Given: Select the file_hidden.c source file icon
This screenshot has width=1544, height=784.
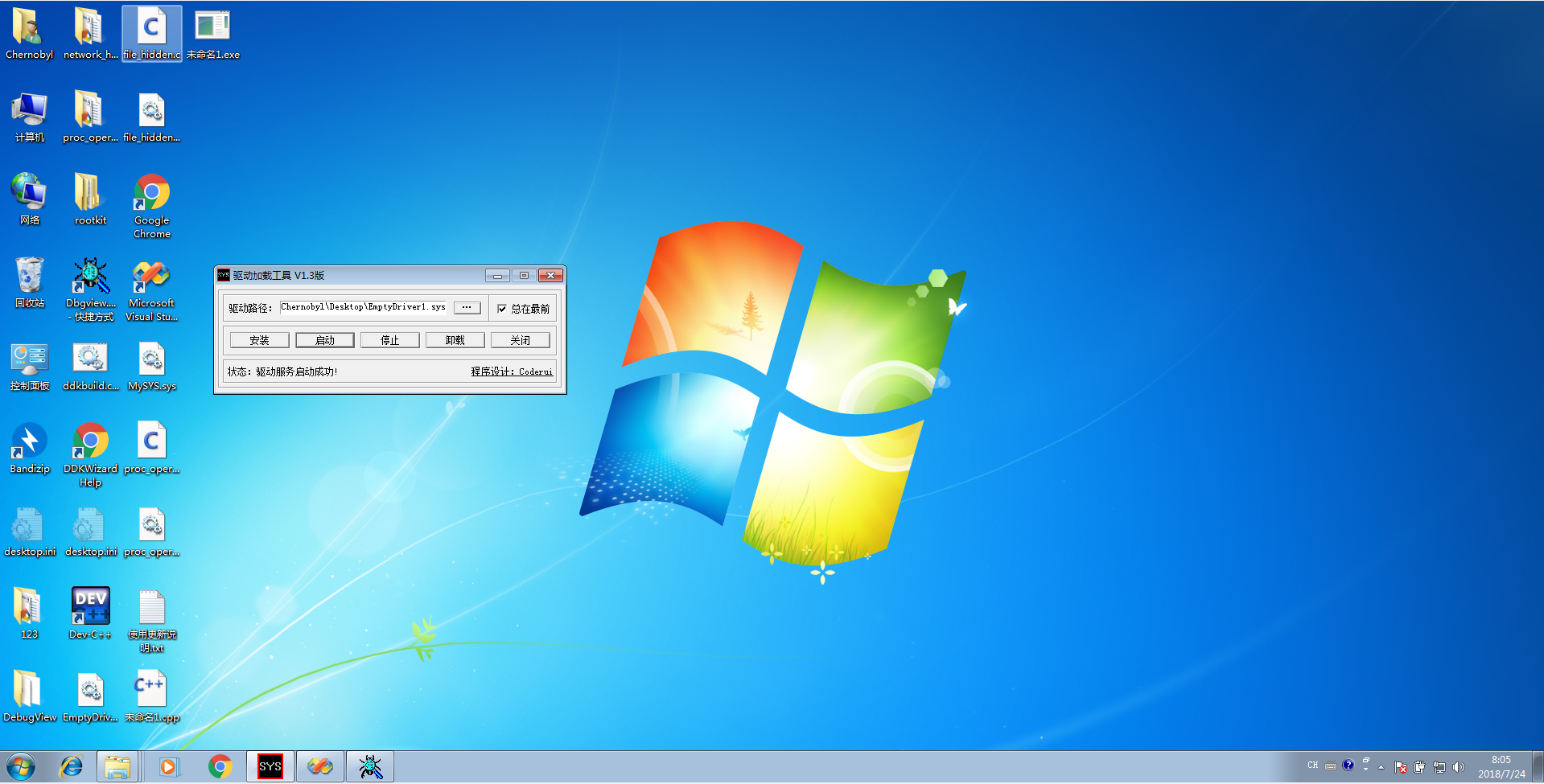Looking at the screenshot, I should [151, 34].
